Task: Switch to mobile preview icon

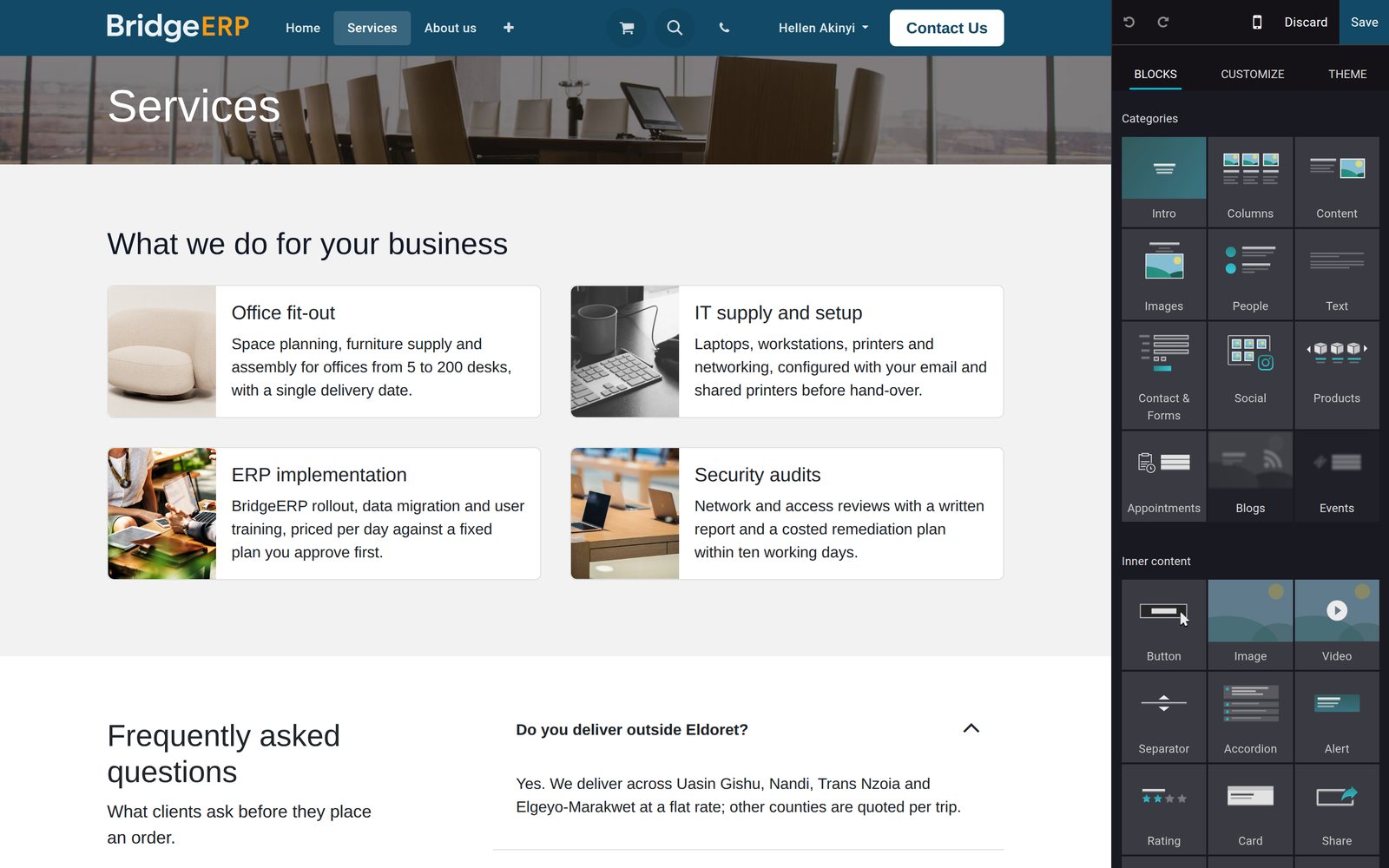Action: click(x=1256, y=23)
